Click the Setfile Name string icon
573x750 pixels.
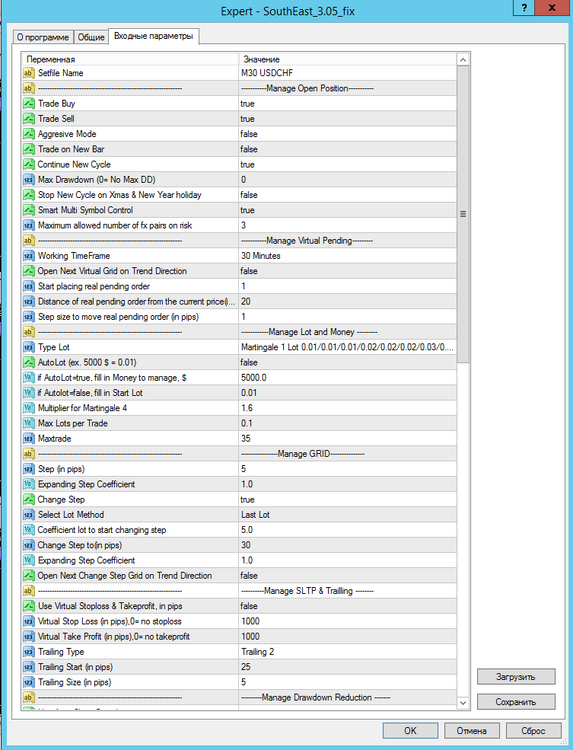tap(29, 73)
